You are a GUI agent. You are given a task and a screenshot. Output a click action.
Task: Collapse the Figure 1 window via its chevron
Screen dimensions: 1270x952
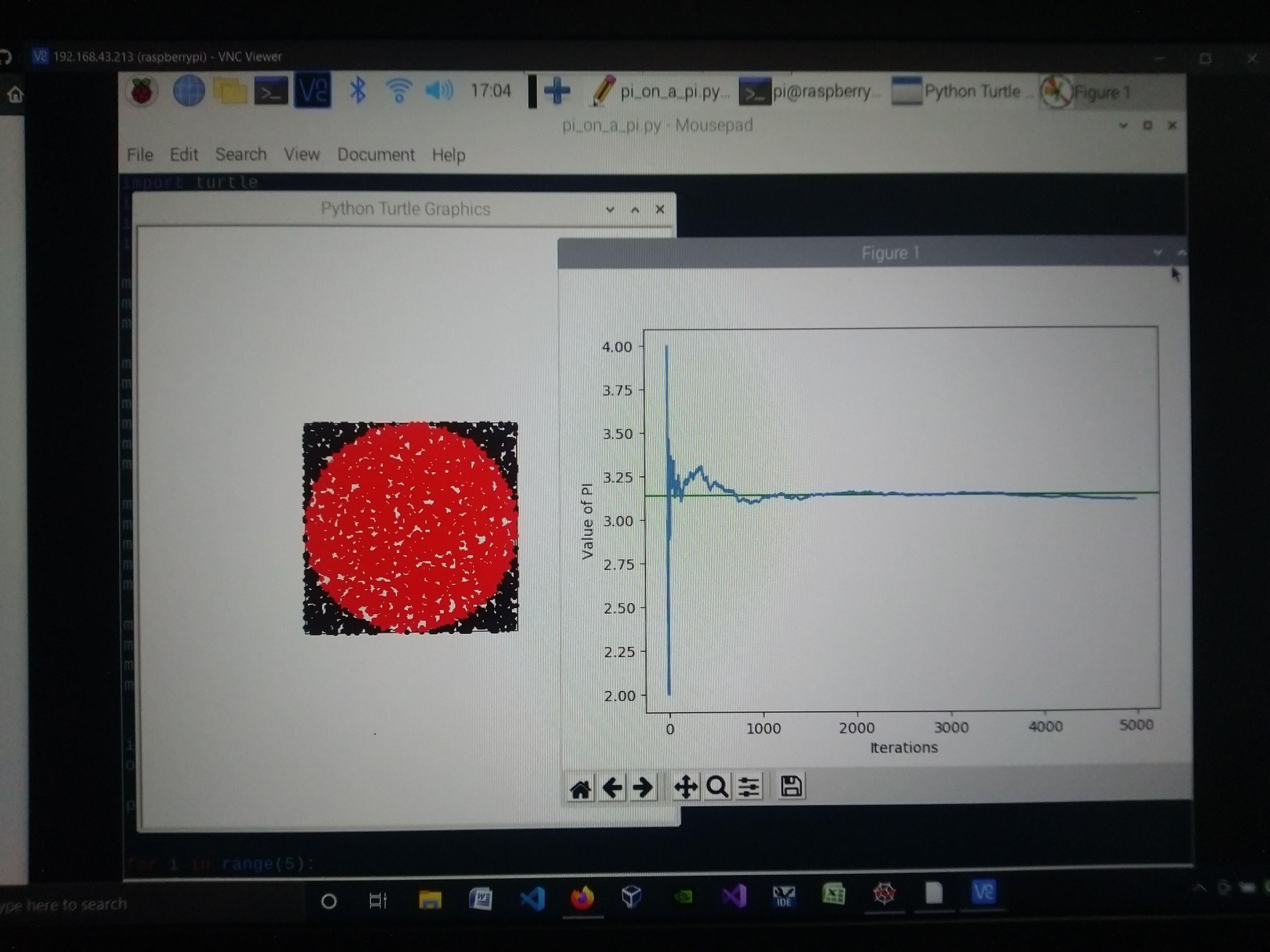1157,253
